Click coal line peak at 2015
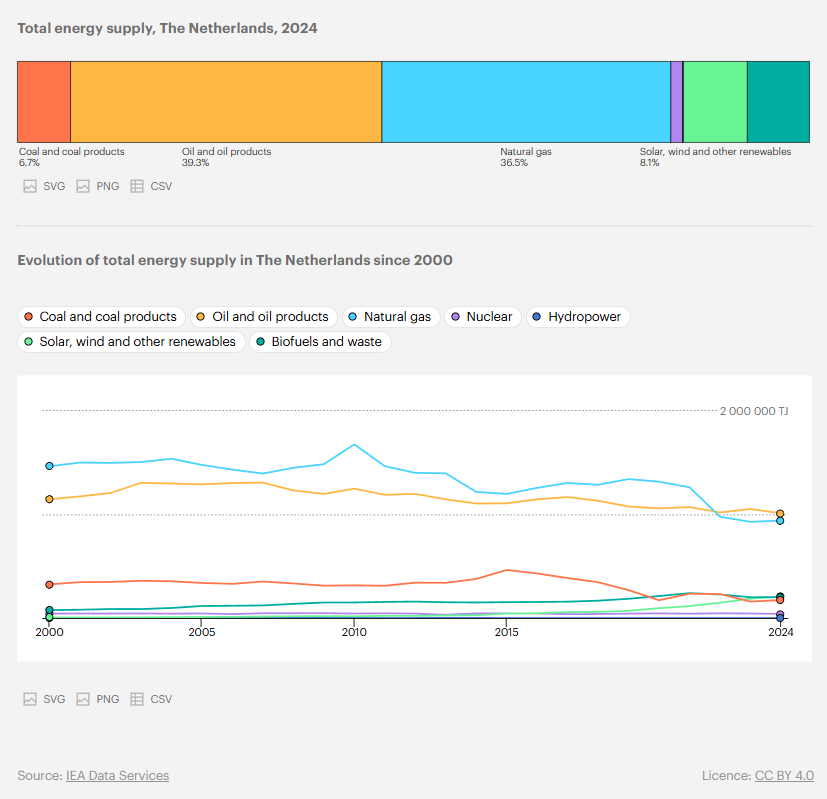The height and width of the screenshot is (799, 827). pyautogui.click(x=506, y=570)
